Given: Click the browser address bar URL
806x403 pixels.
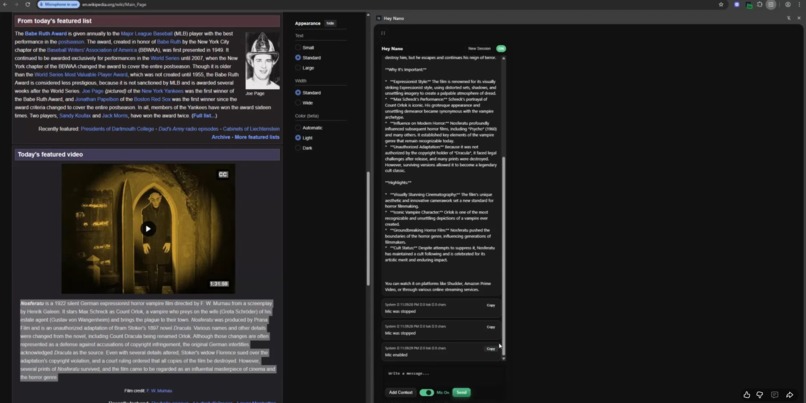Looking at the screenshot, I should pyautogui.click(x=114, y=4).
